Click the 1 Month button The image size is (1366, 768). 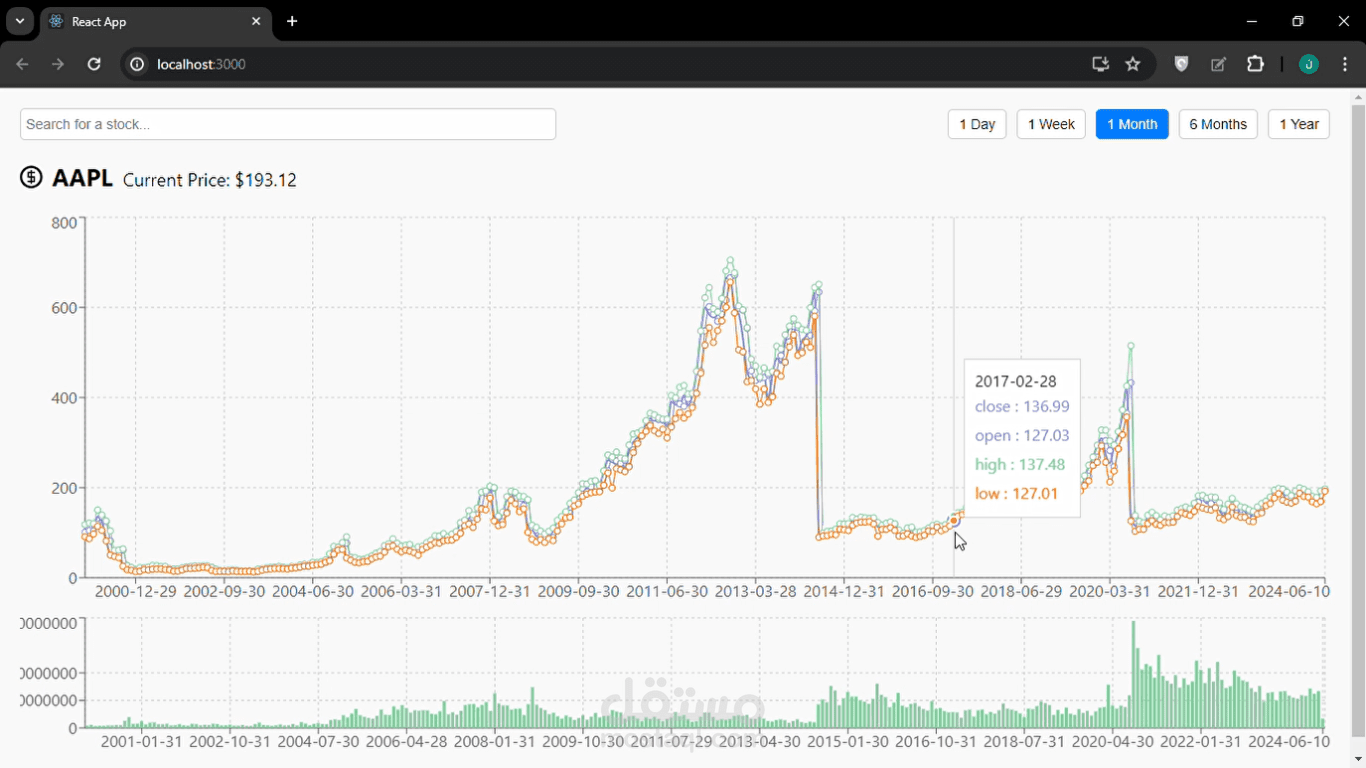[x=1132, y=124]
